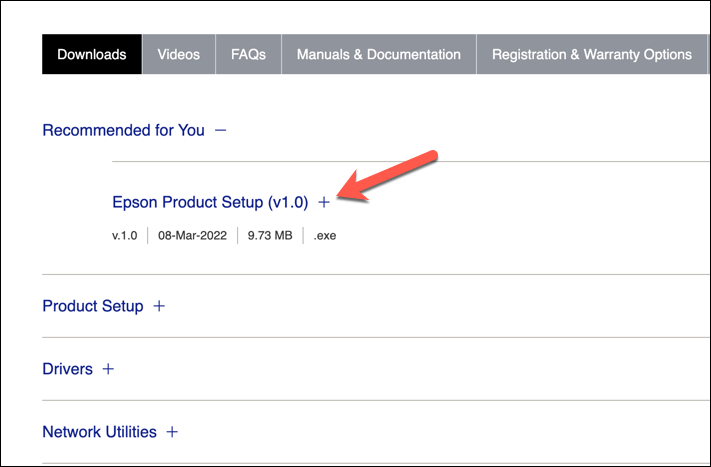
Task: Open the FAQs tab
Action: click(248, 54)
